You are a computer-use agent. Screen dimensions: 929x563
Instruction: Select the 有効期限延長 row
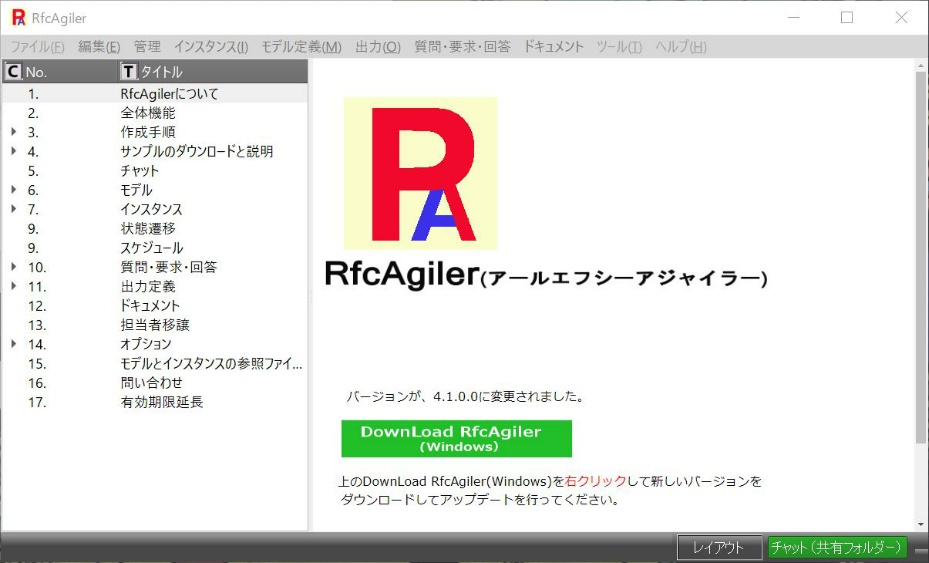tap(155, 402)
